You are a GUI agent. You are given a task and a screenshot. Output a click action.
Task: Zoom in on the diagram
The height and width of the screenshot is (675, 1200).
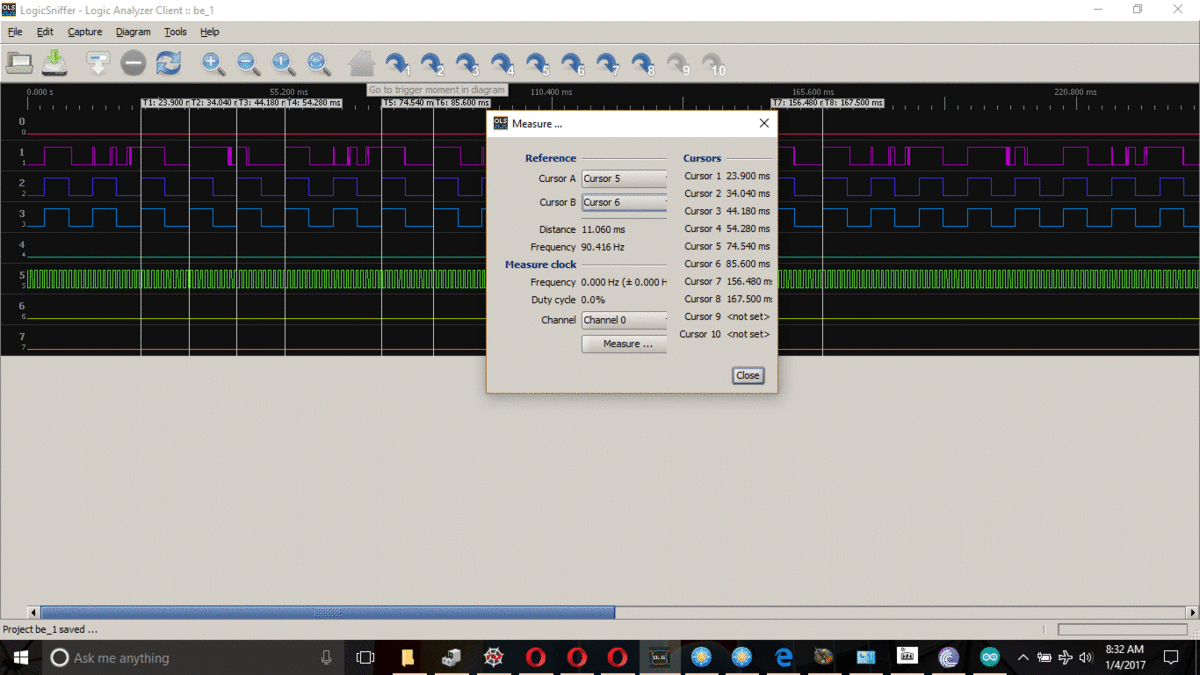[x=212, y=63]
